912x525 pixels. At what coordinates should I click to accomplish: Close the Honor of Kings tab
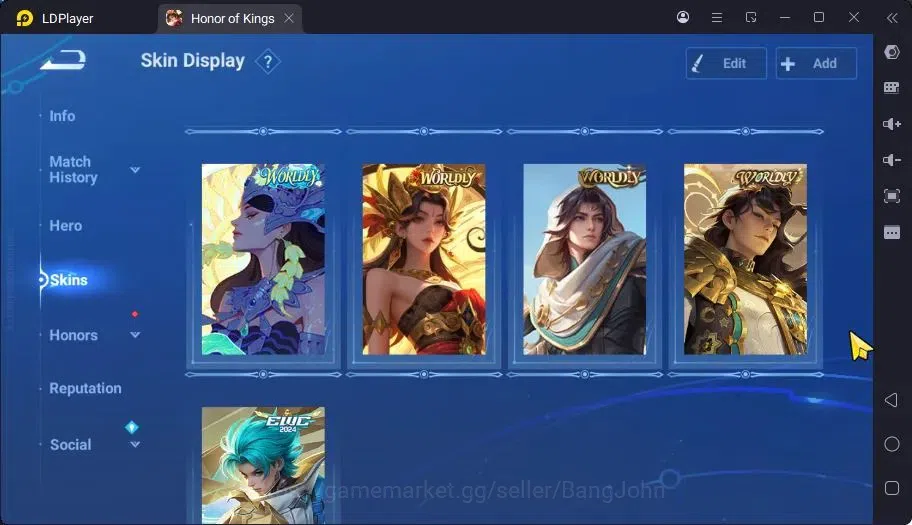point(289,19)
